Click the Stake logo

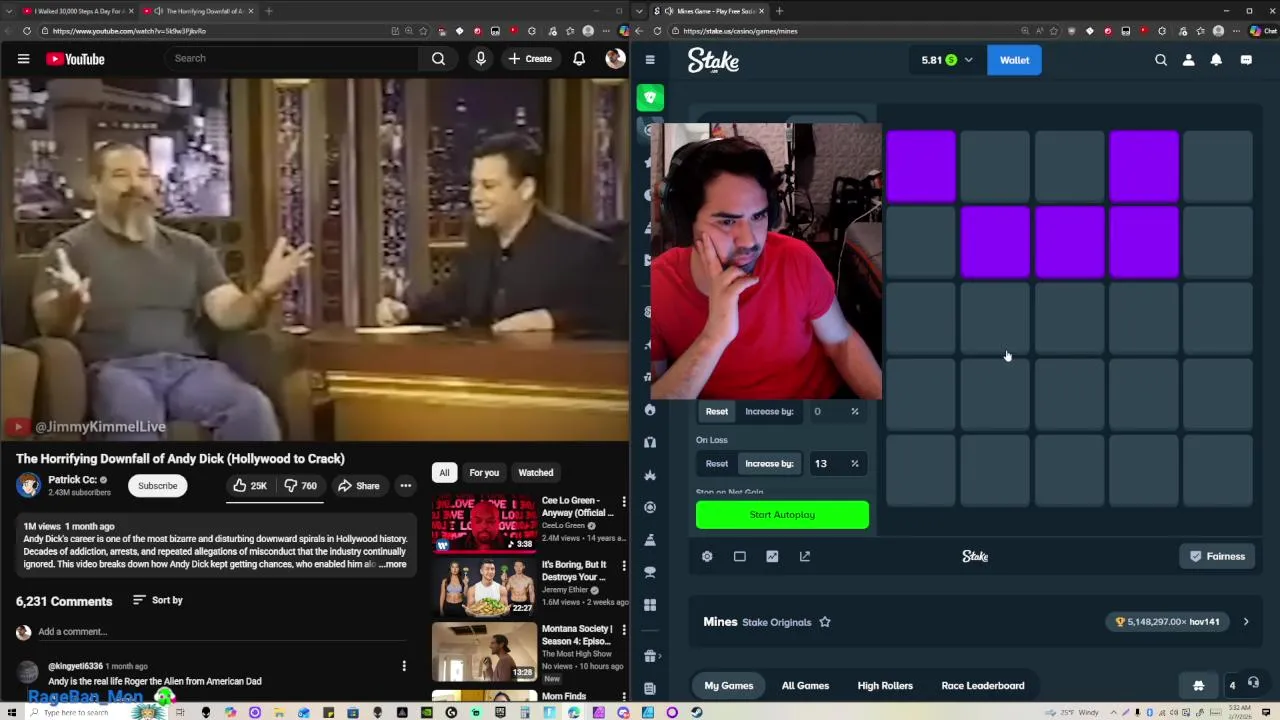[x=713, y=61]
